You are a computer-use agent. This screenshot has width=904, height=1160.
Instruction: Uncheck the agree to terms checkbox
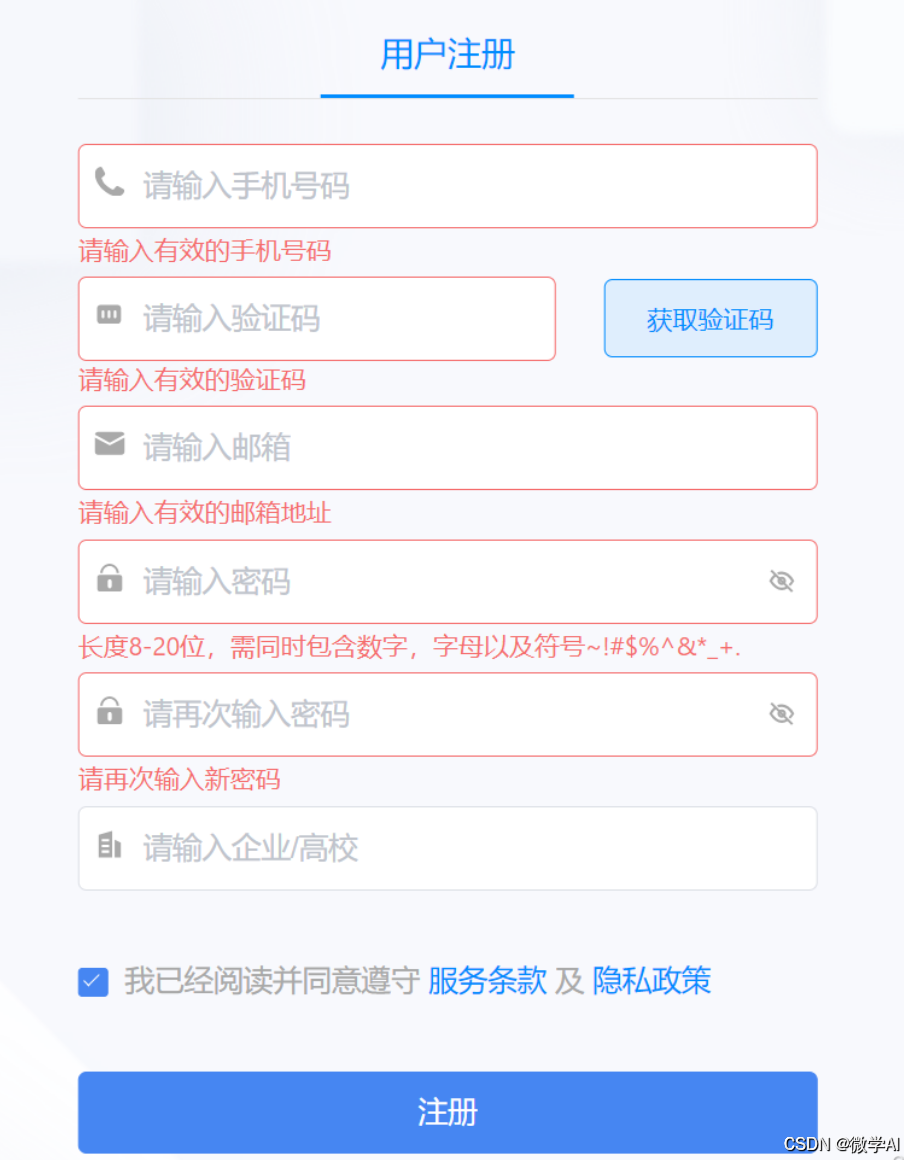[x=93, y=982]
